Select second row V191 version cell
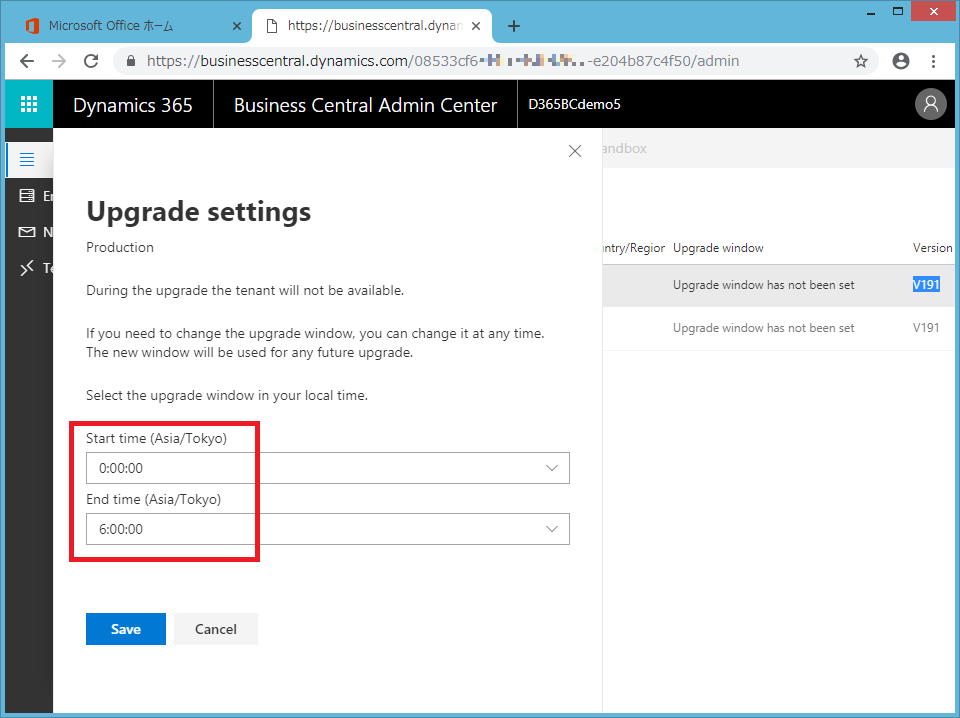The image size is (960, 718). [x=926, y=328]
